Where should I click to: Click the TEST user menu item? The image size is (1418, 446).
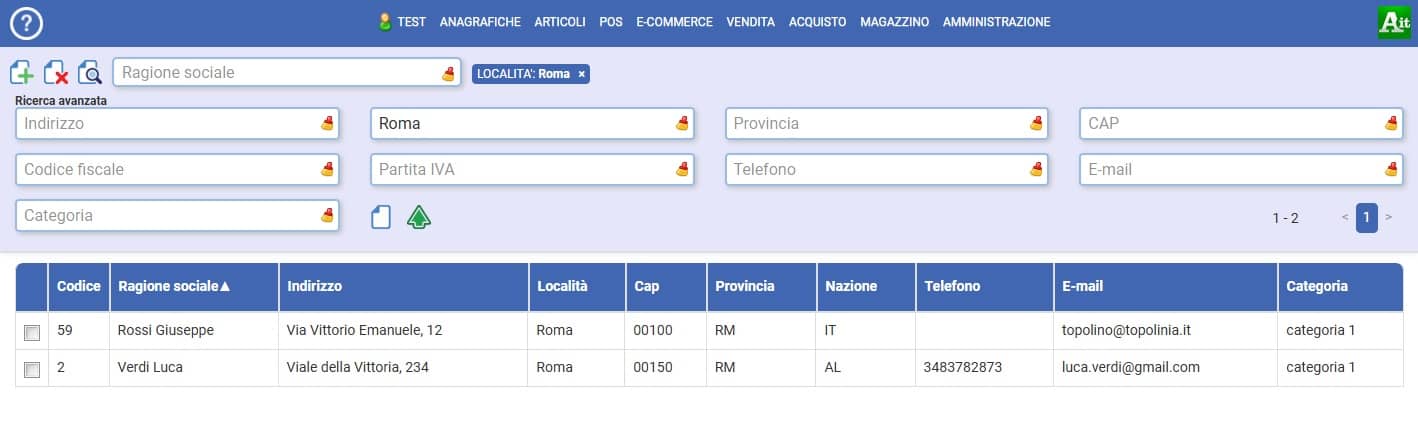click(403, 21)
